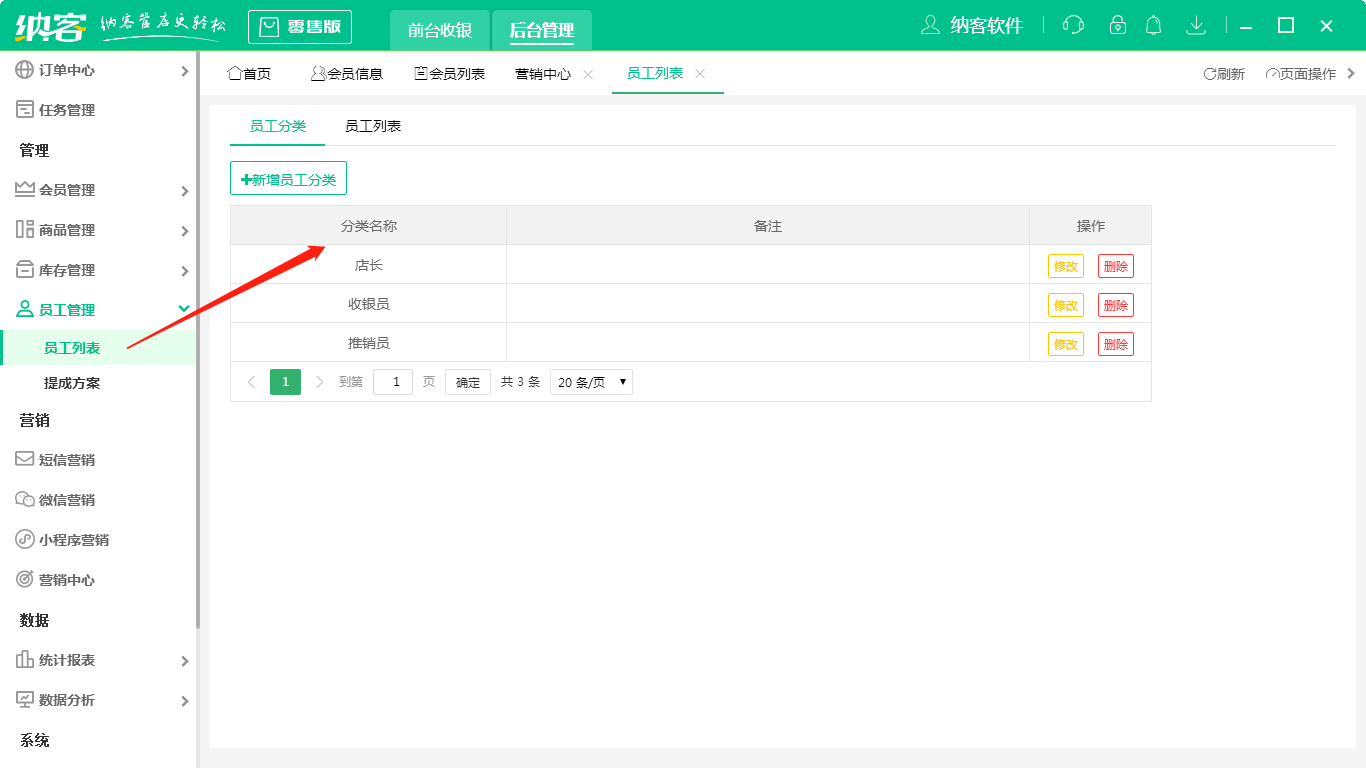Click the 纳客软件 user account icon
Screen dimensions: 1366x768
[931, 25]
